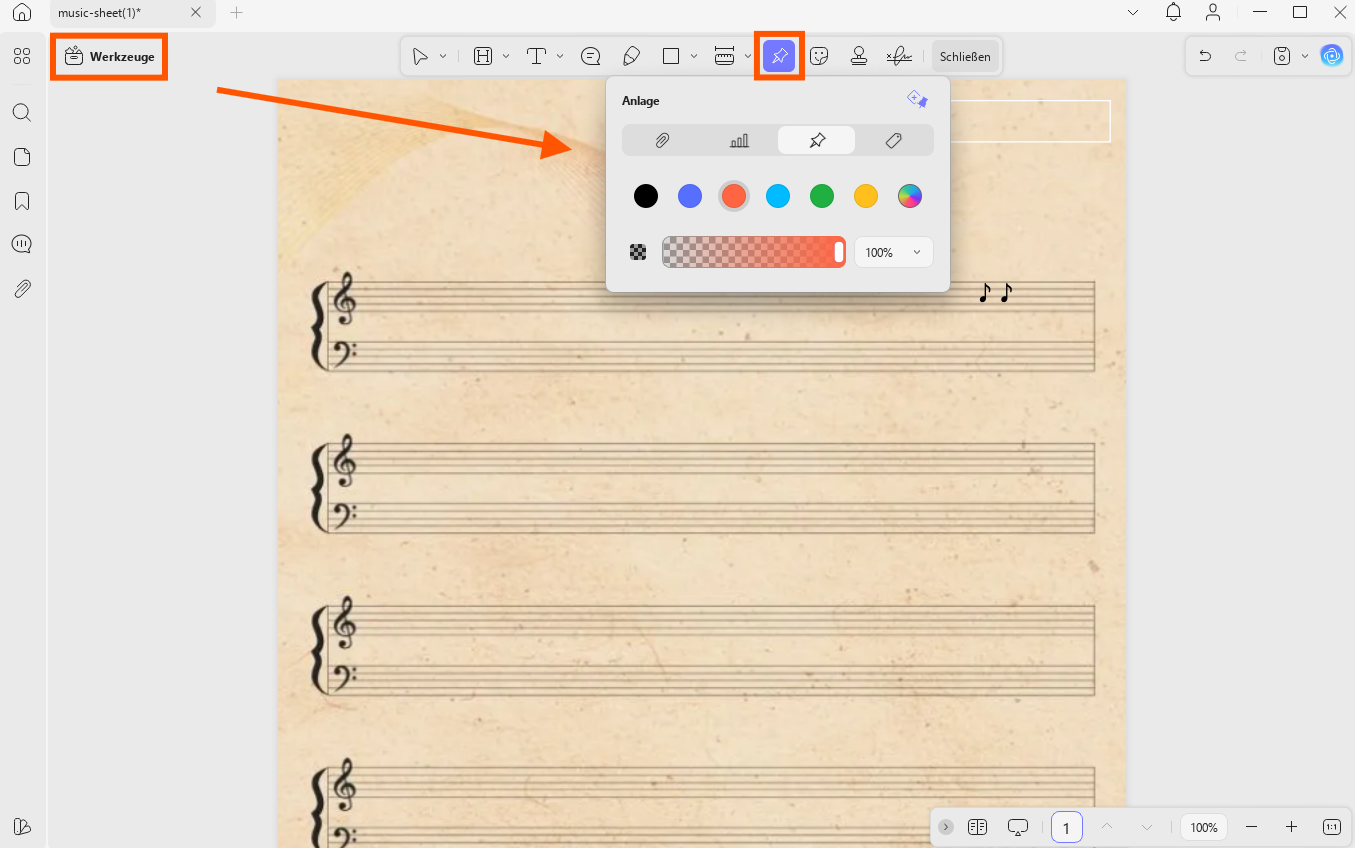Open the search panel in sidebar
This screenshot has height=848, width=1355.
pos(22,112)
